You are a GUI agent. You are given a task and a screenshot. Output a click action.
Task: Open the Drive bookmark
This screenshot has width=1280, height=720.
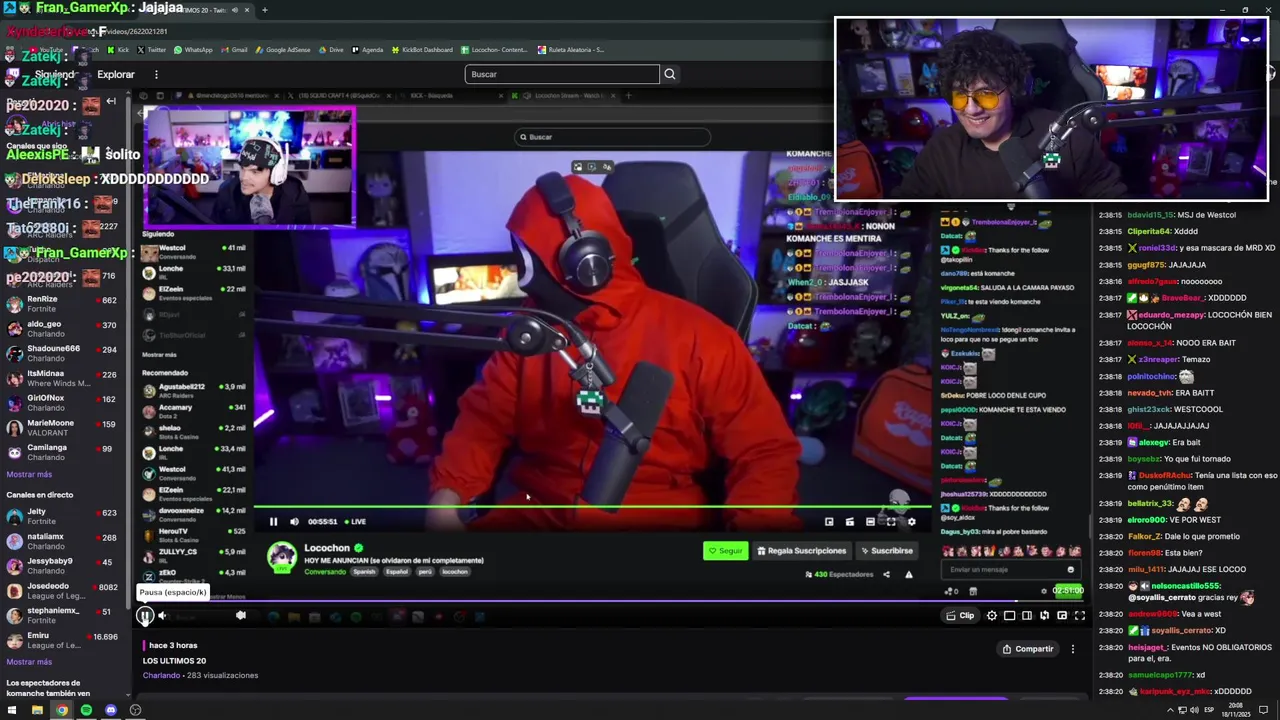coord(331,50)
